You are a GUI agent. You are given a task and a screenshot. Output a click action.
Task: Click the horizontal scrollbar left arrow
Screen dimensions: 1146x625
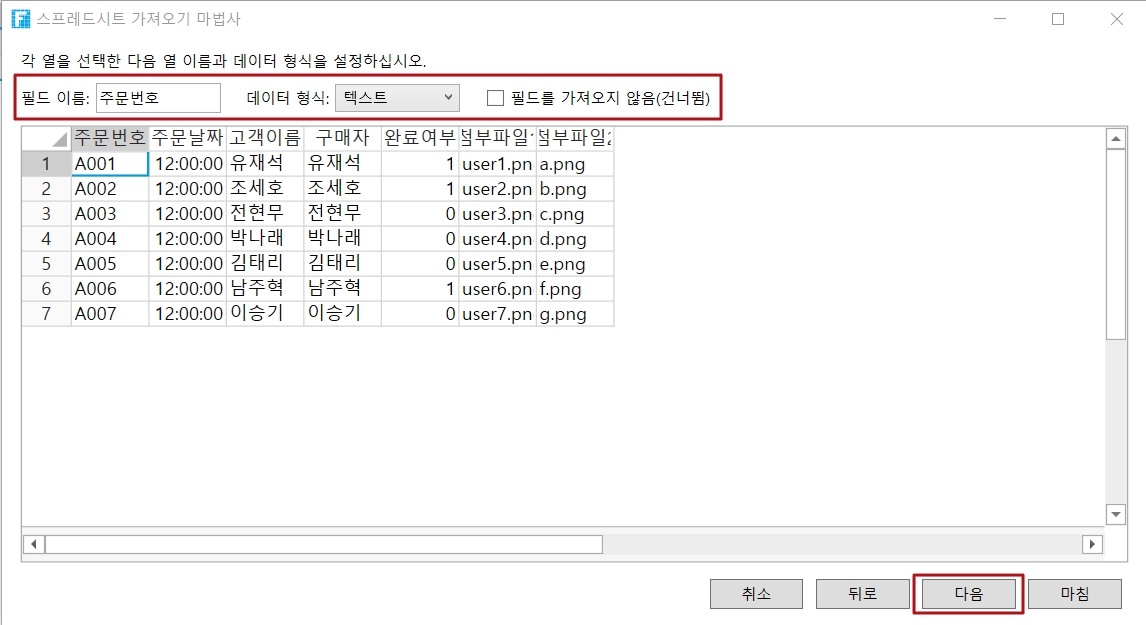click(x=33, y=544)
